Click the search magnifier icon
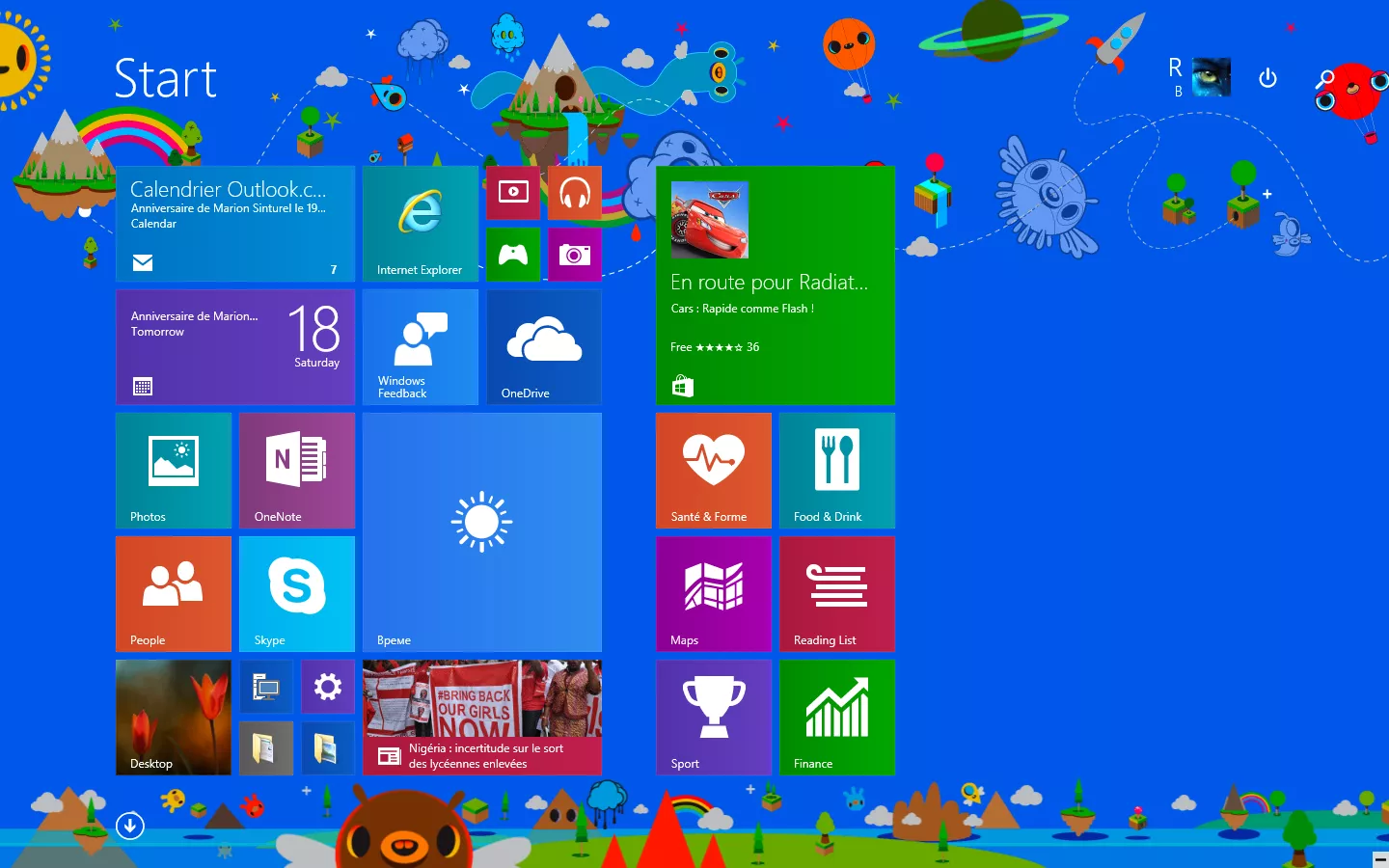The image size is (1389, 868). coord(1325,78)
